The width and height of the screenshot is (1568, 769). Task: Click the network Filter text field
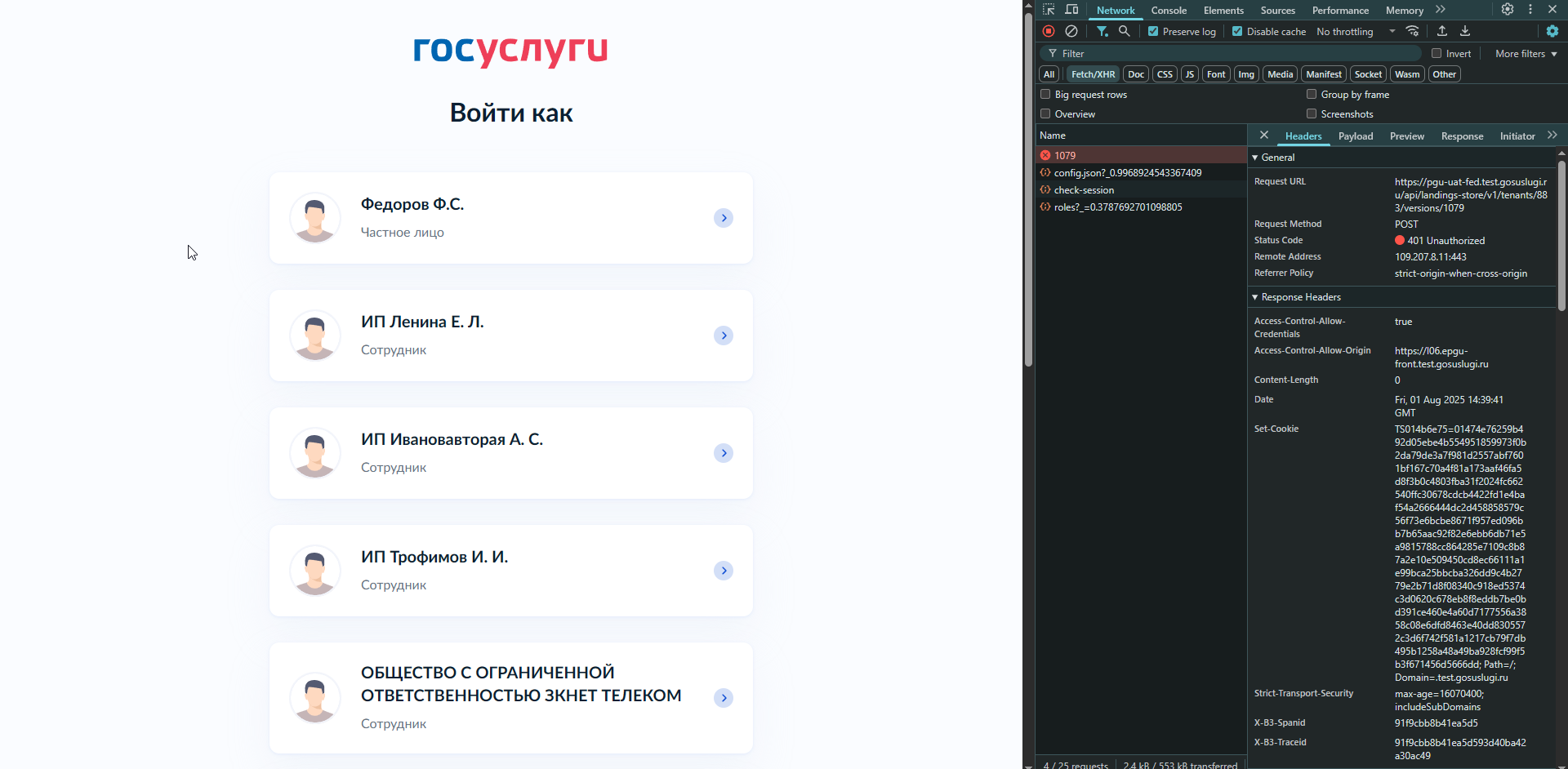[x=1232, y=54]
